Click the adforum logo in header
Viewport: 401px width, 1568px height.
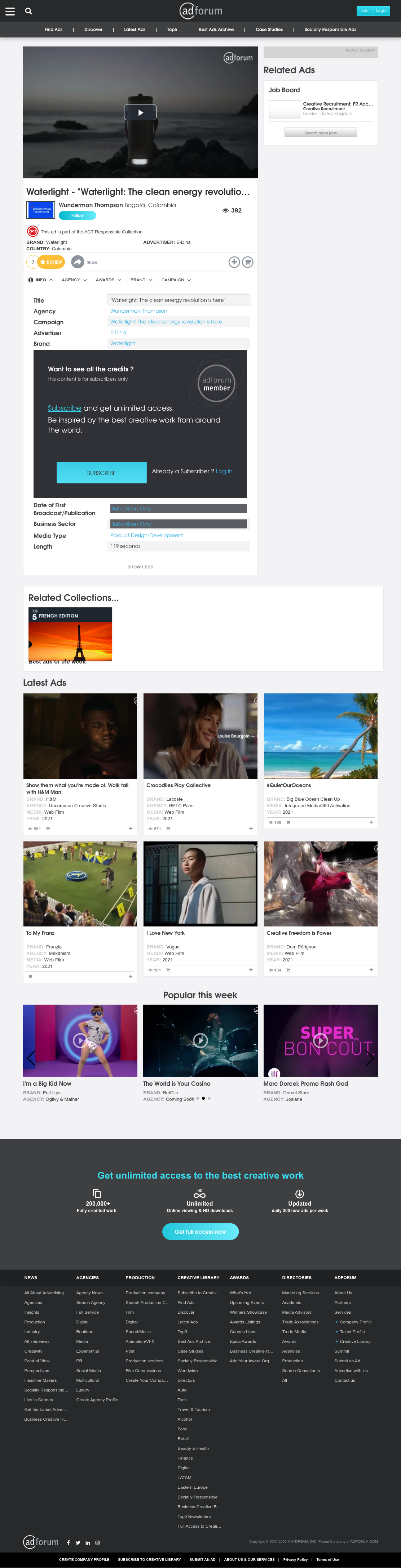tap(200, 10)
